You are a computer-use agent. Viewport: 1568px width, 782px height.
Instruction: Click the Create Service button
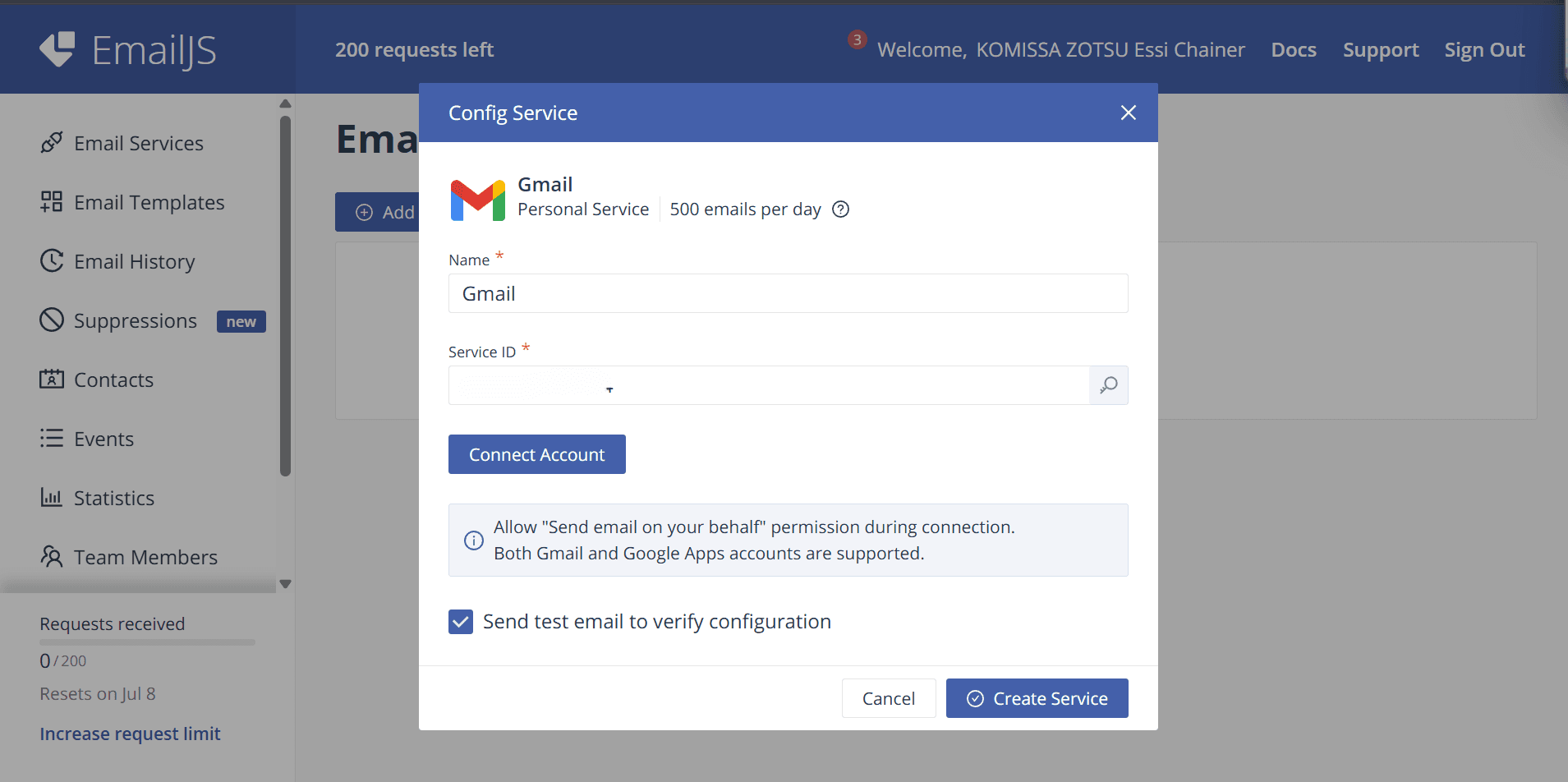coord(1037,698)
